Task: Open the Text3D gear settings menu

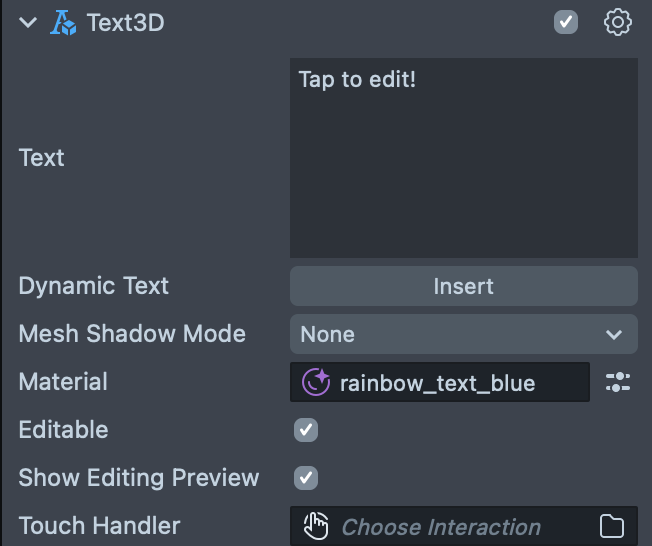Action: pyautogui.click(x=618, y=22)
